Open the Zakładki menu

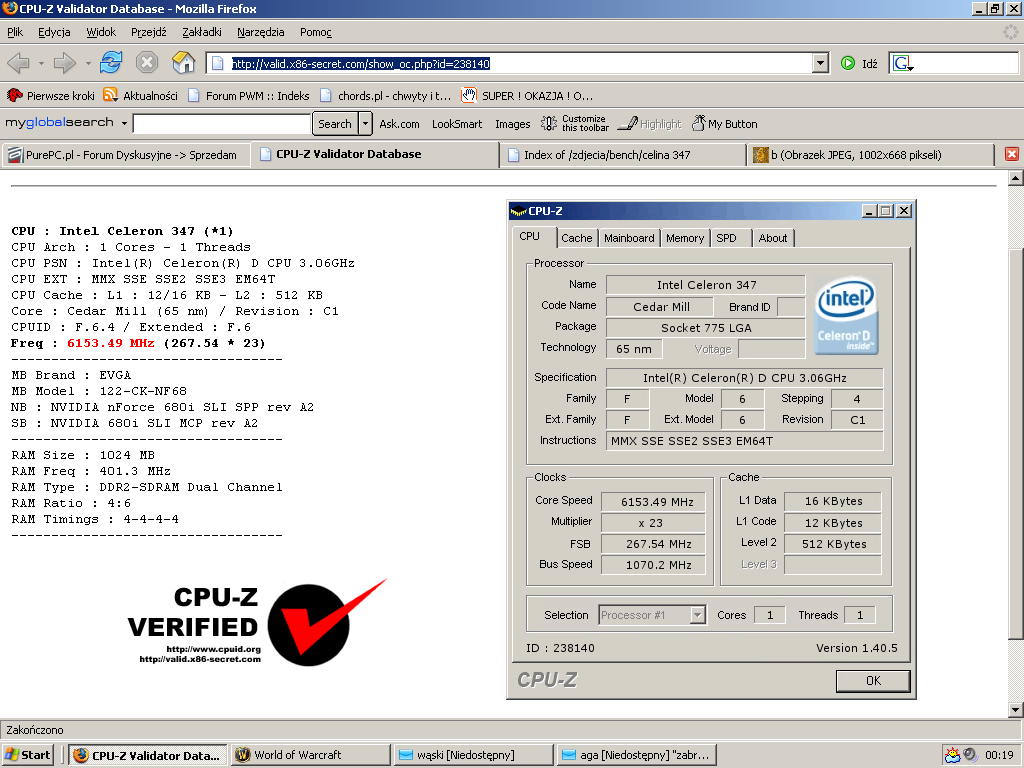[x=202, y=32]
